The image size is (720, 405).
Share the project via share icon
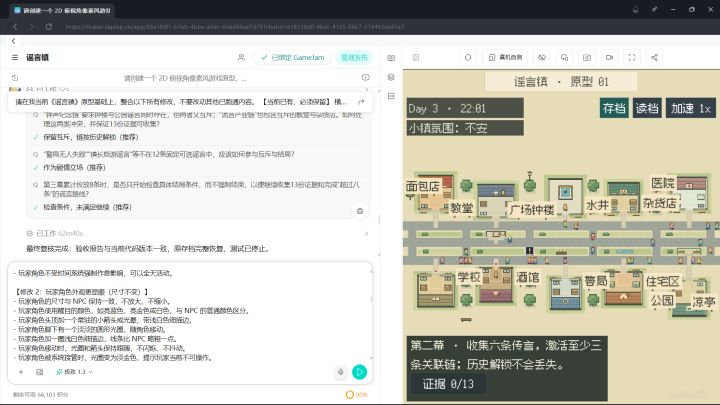[x=654, y=57]
